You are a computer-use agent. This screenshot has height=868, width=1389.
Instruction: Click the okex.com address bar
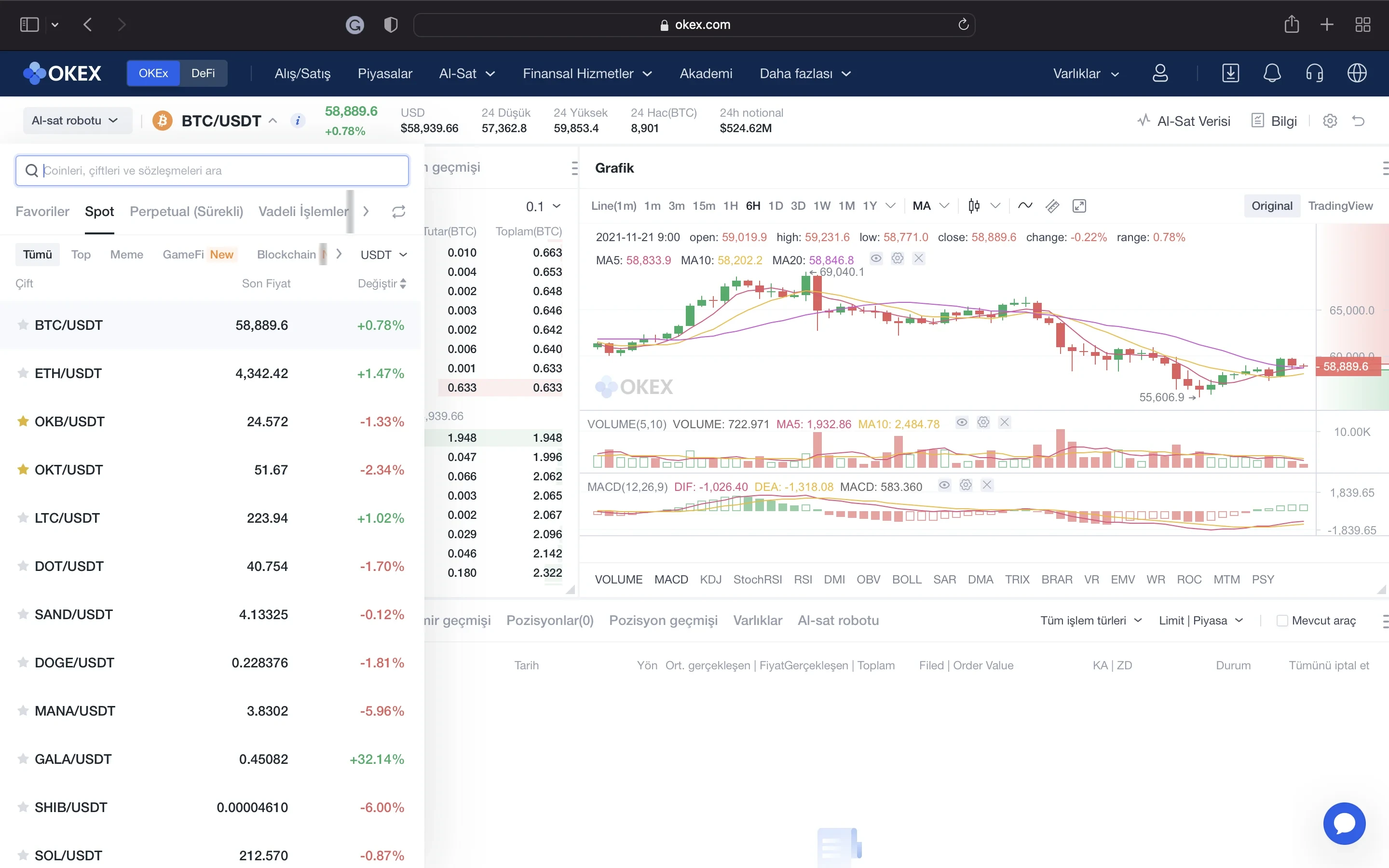(x=694, y=25)
